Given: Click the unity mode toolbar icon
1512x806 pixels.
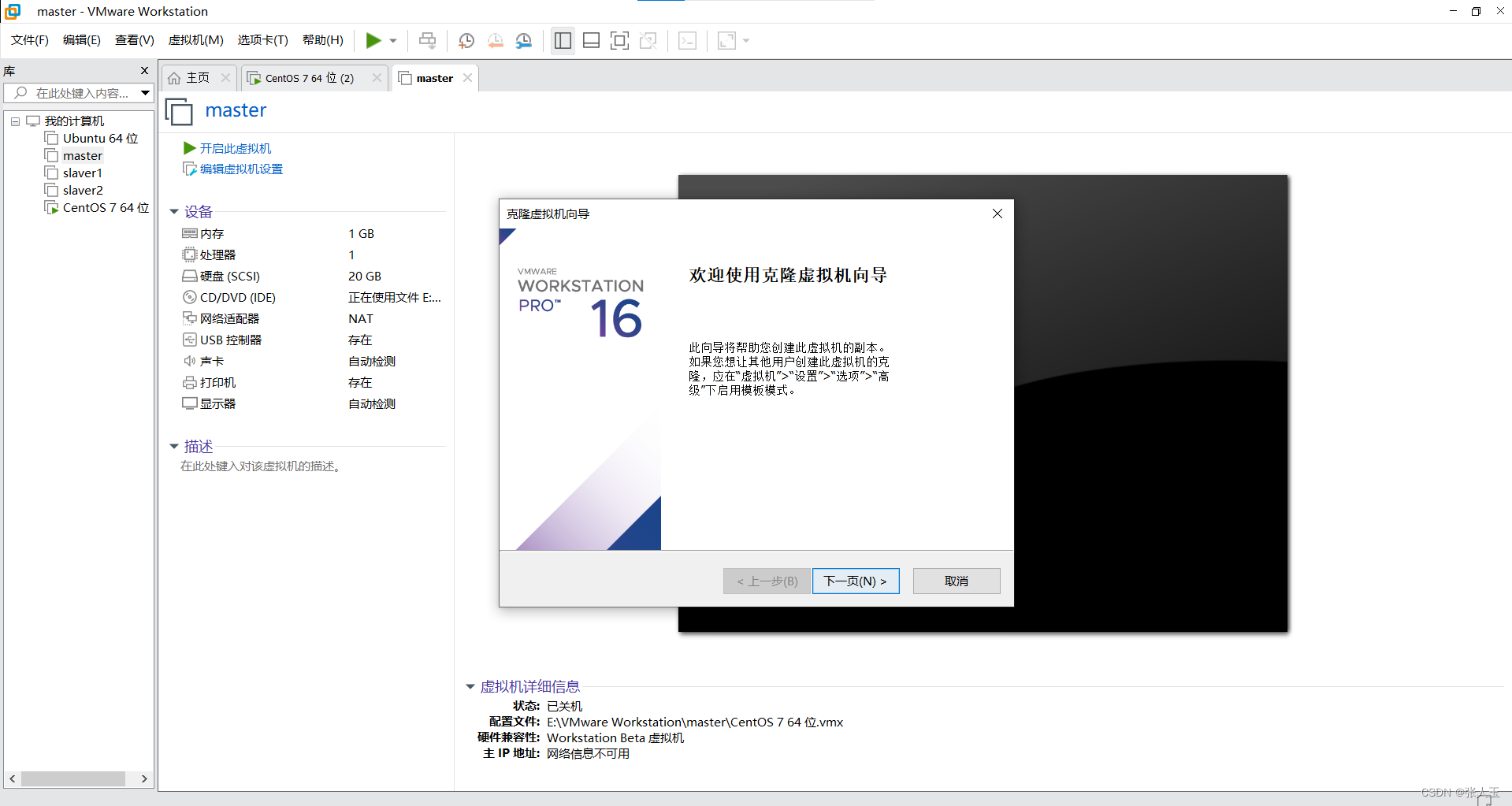Looking at the screenshot, I should (648, 40).
